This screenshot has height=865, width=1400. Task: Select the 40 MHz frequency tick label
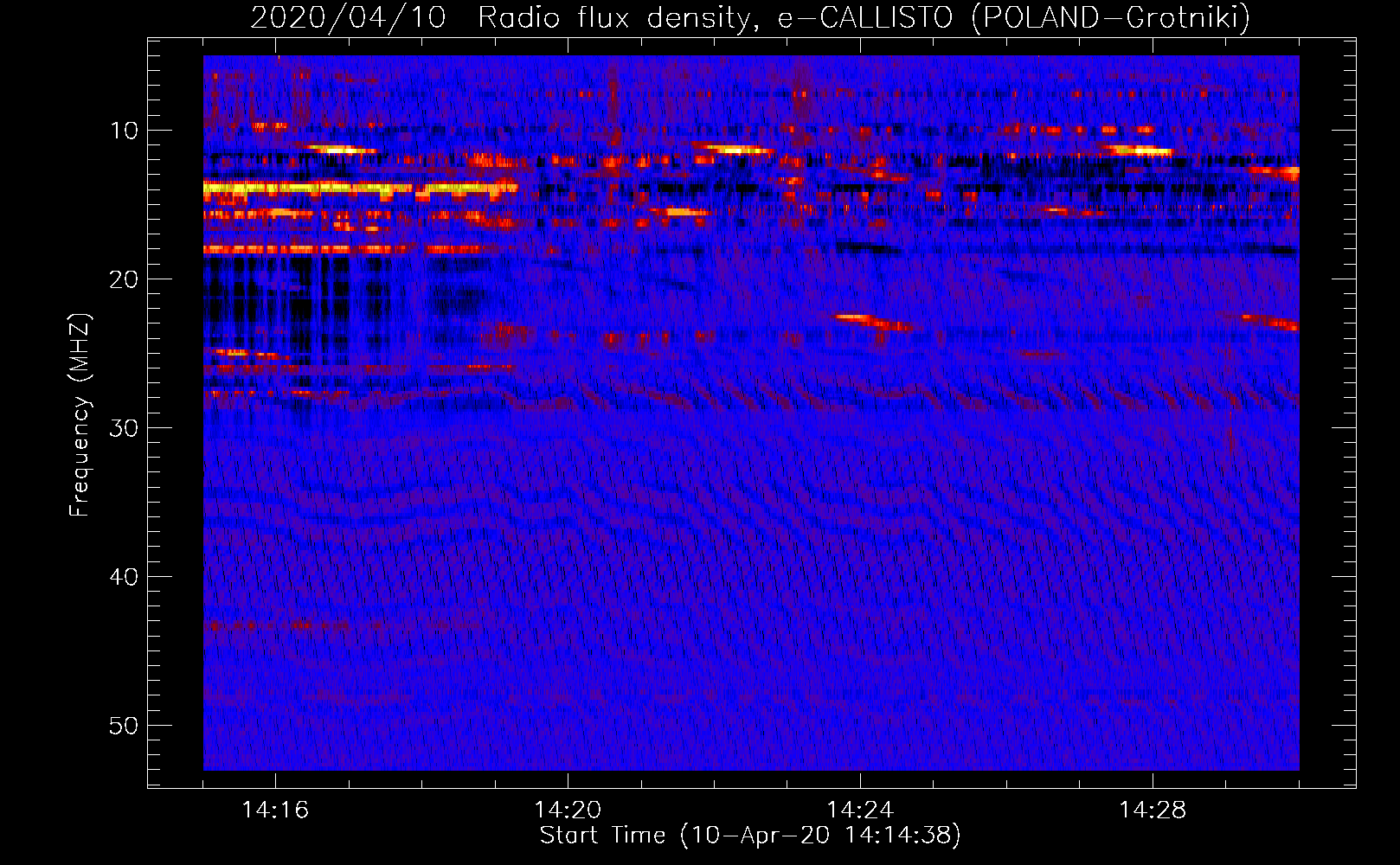(x=125, y=577)
